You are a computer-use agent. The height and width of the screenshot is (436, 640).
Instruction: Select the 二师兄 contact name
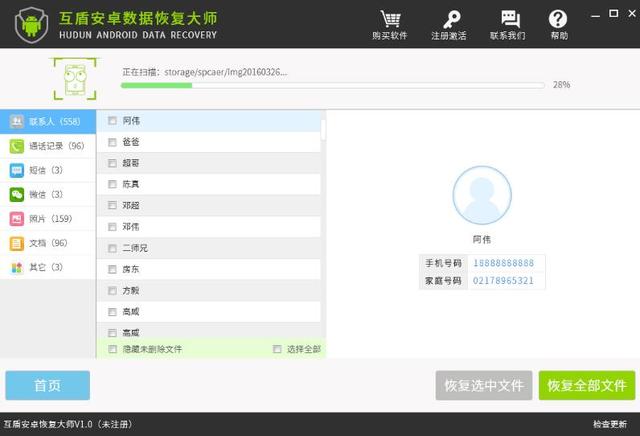click(x=135, y=248)
